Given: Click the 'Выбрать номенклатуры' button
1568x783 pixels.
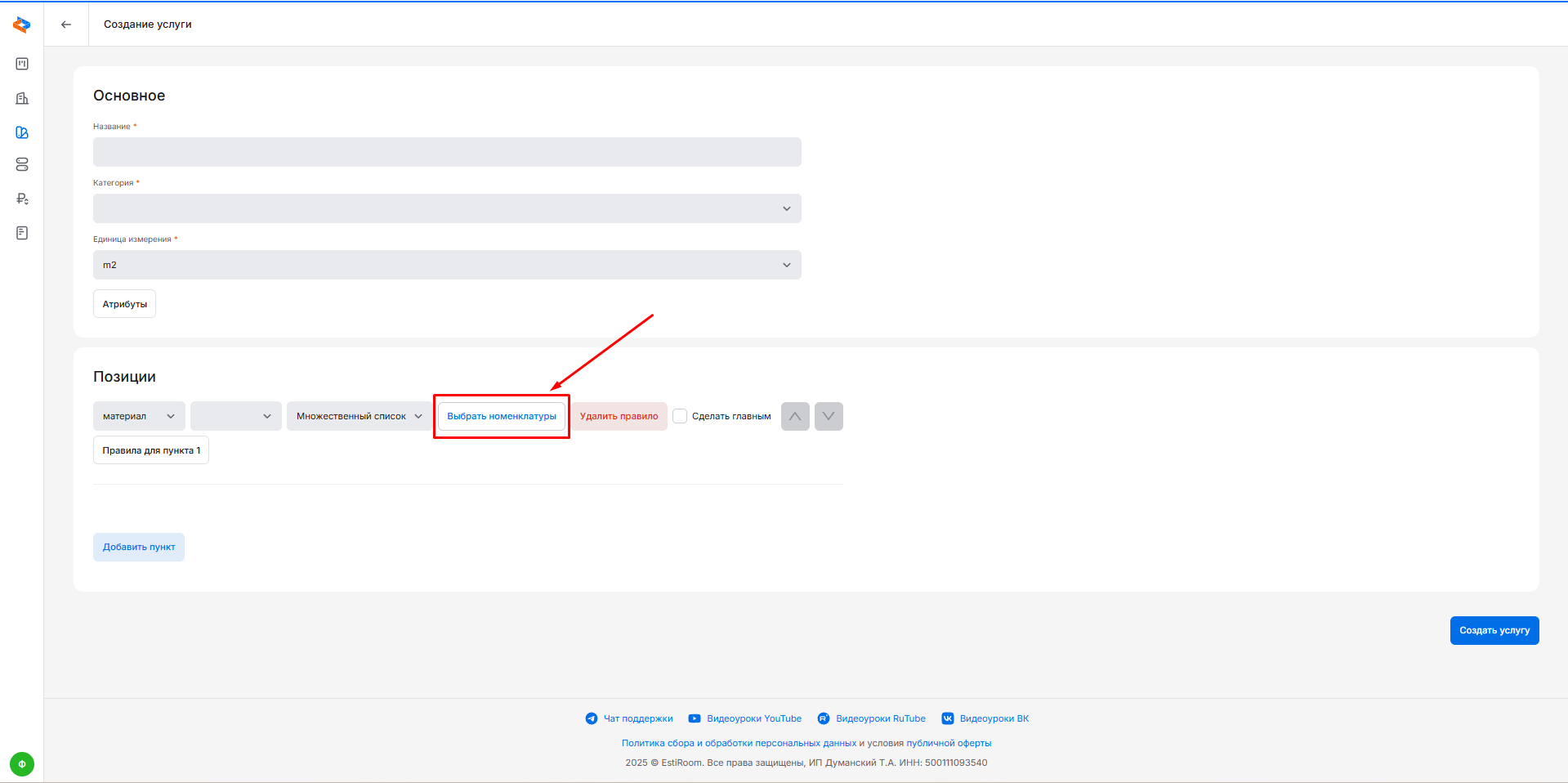Looking at the screenshot, I should tap(502, 416).
